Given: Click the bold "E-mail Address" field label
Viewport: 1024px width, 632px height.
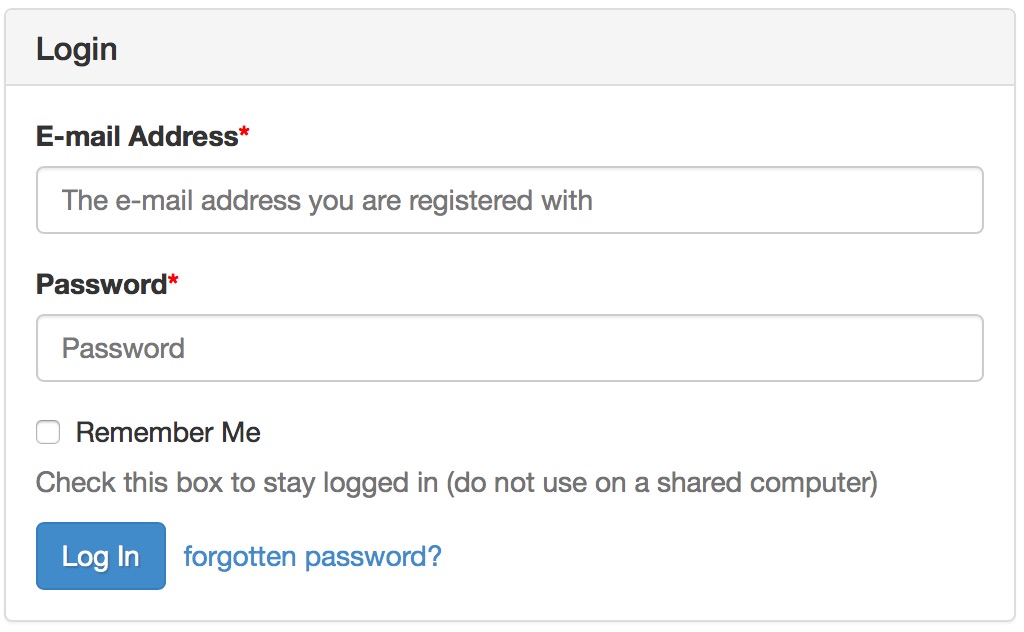Looking at the screenshot, I should click(x=137, y=136).
